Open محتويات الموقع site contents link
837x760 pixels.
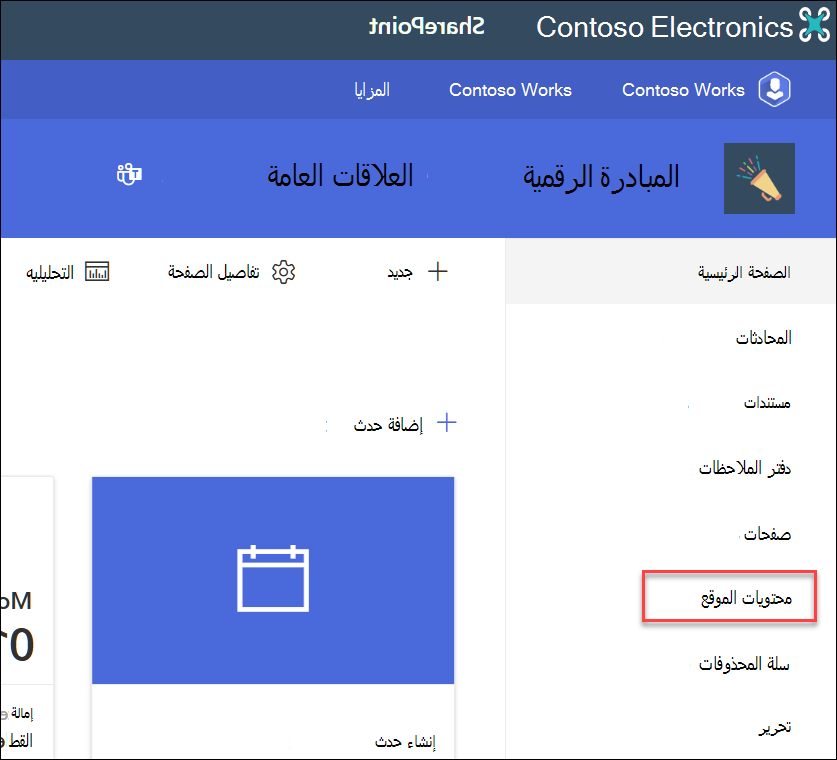pos(746,598)
